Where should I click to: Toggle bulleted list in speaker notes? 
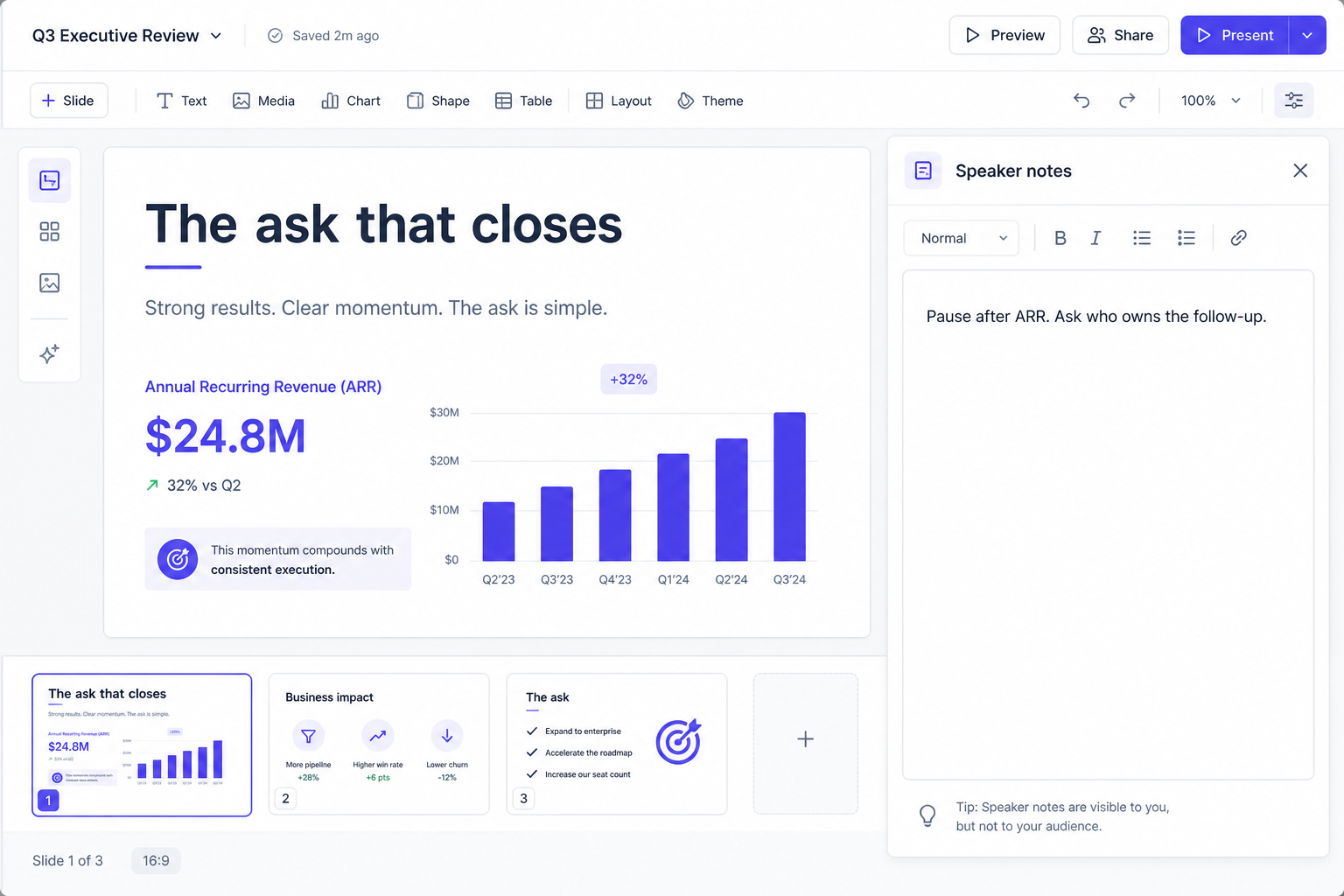click(1141, 238)
